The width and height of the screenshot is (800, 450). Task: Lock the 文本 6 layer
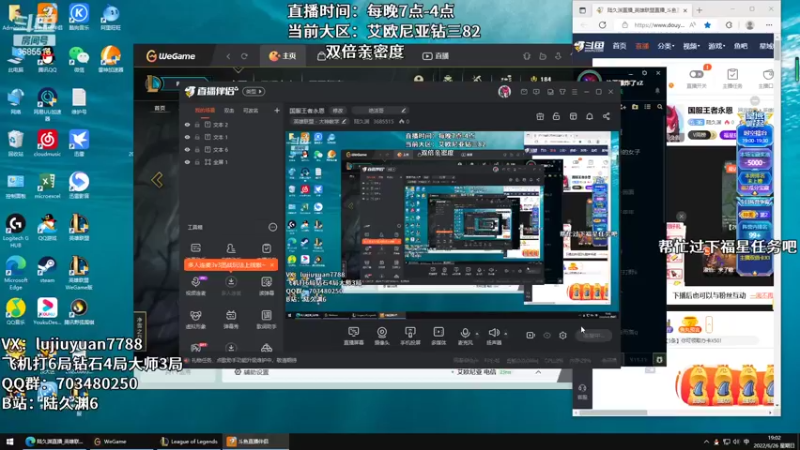tap(197, 149)
